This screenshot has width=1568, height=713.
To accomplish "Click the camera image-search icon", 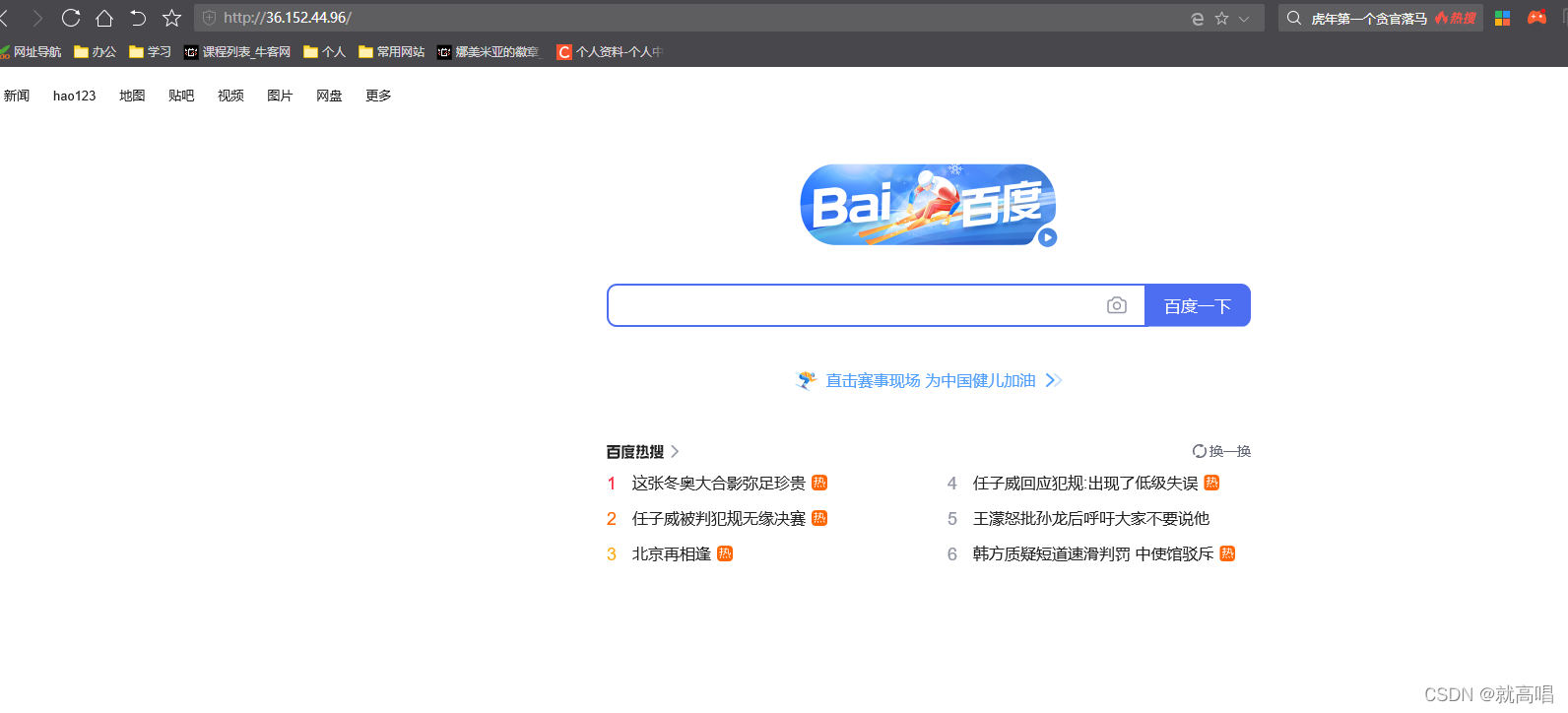I will (1117, 305).
